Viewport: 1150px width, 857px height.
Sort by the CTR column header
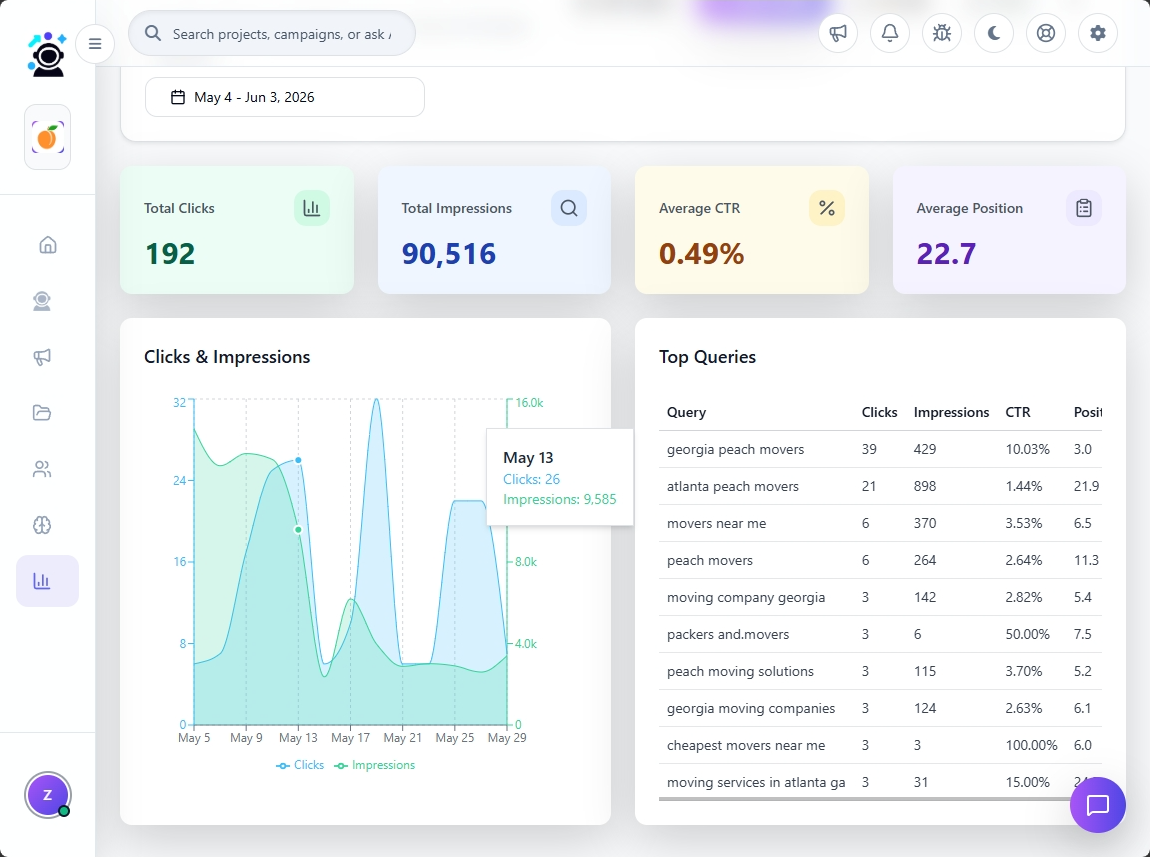[1018, 412]
